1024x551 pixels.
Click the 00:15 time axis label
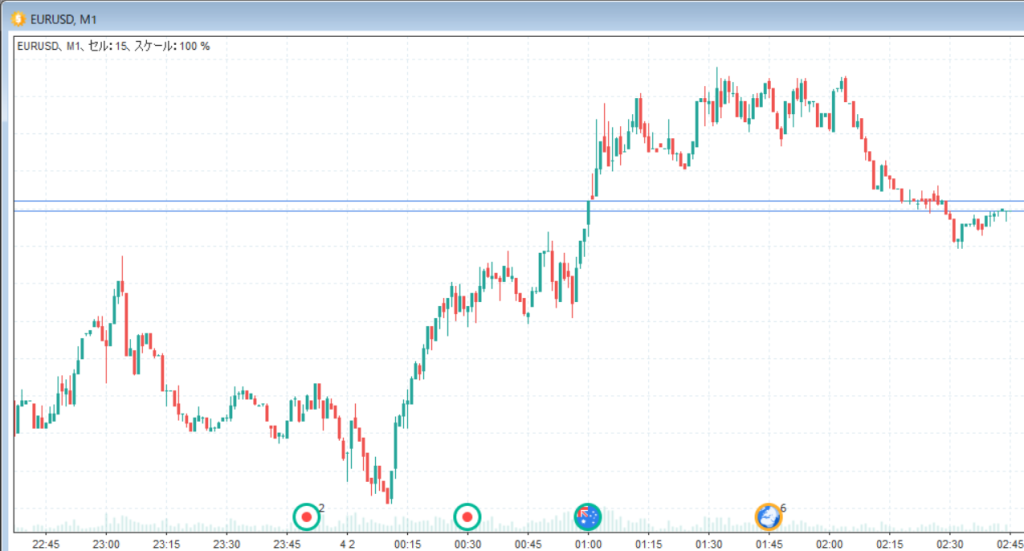click(407, 544)
